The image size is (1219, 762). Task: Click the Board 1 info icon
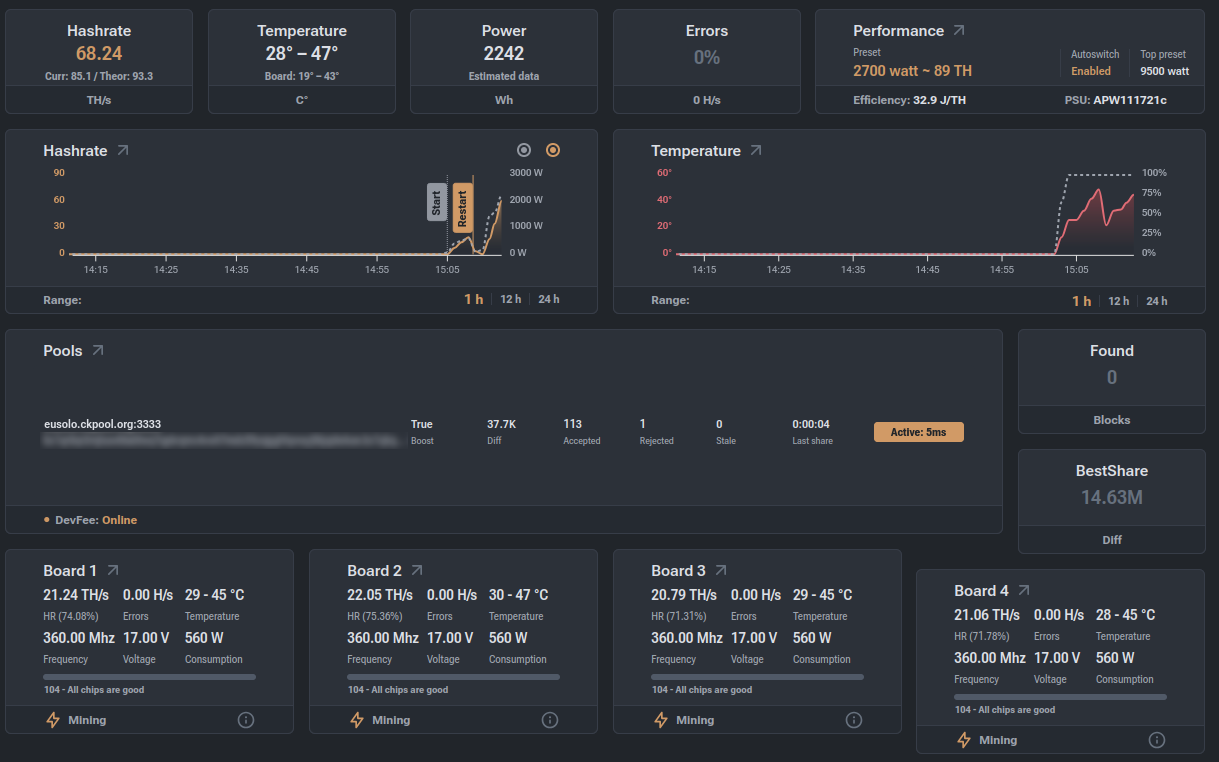(x=246, y=720)
